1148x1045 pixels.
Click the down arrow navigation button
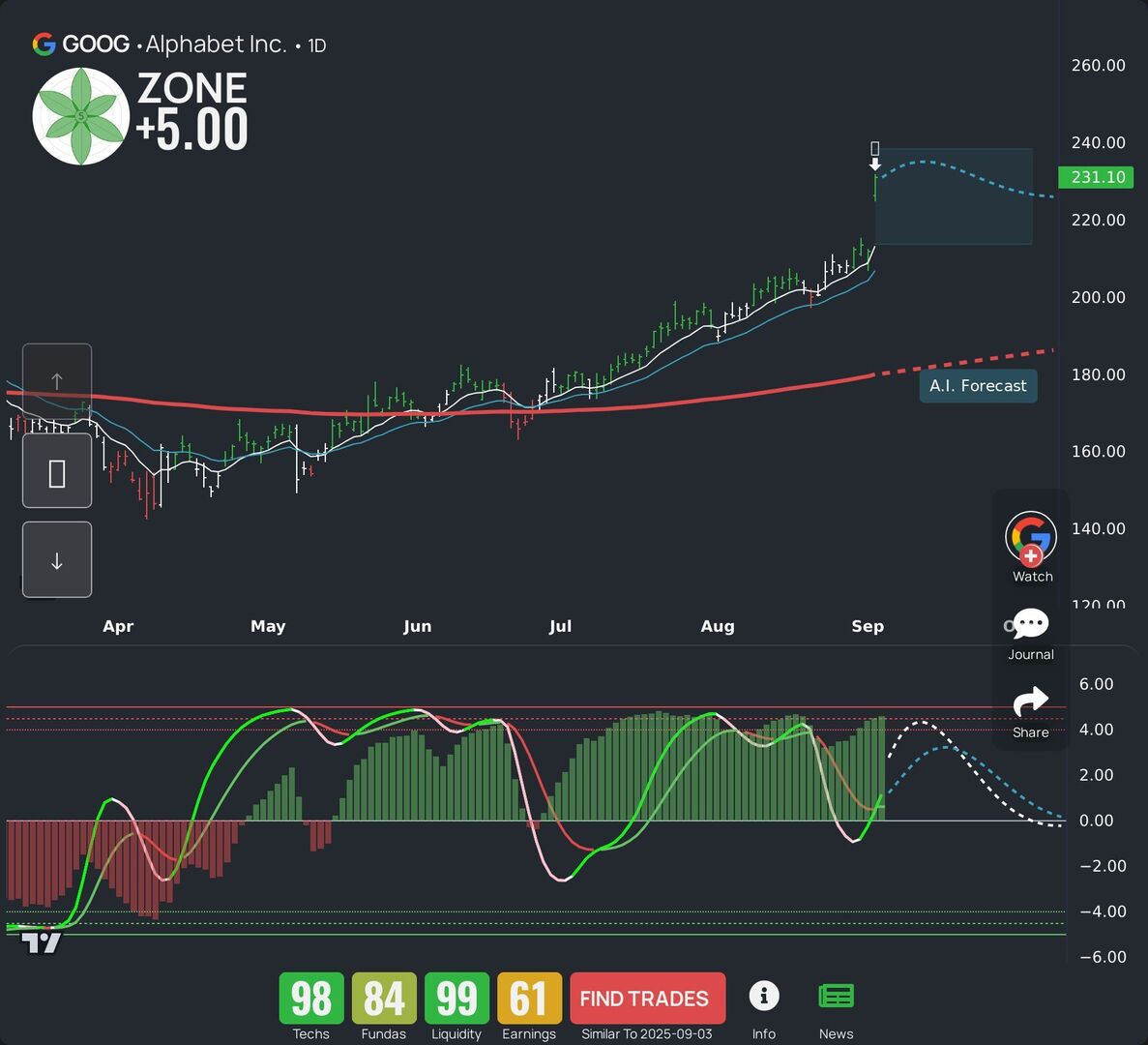[x=57, y=559]
